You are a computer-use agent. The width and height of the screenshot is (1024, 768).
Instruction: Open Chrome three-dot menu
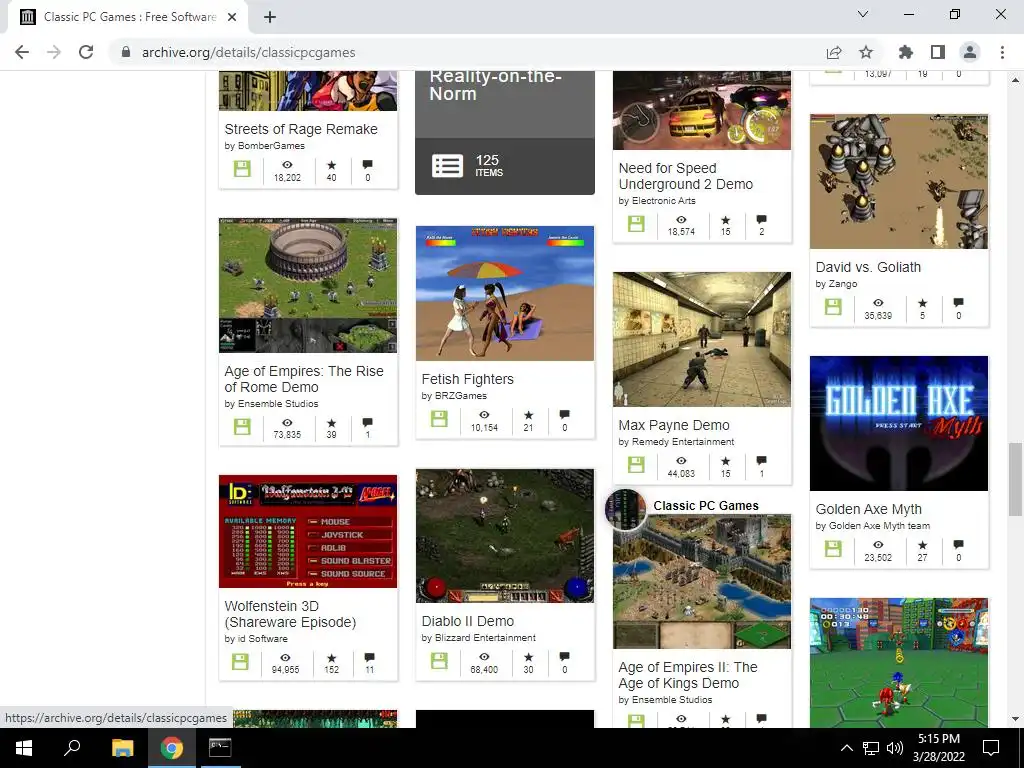[x=1002, y=52]
